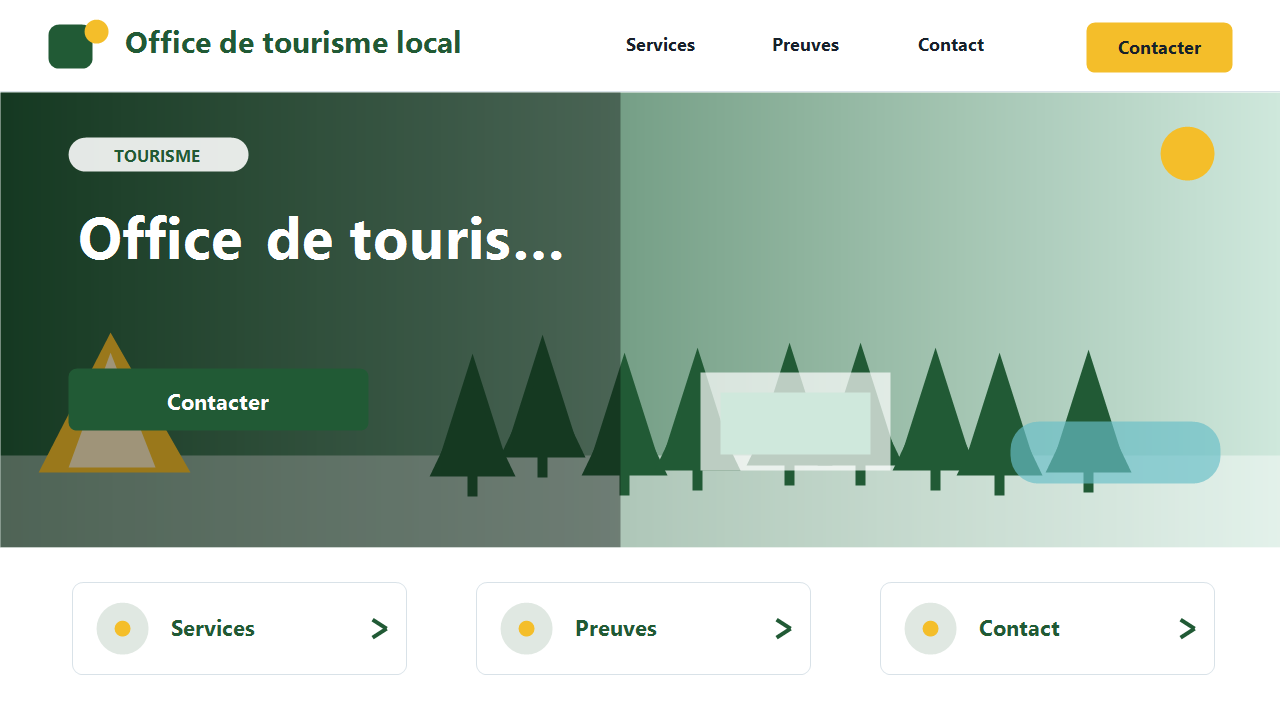The width and height of the screenshot is (1280, 720).
Task: Click the TOURISME badge label
Action: [x=158, y=155]
